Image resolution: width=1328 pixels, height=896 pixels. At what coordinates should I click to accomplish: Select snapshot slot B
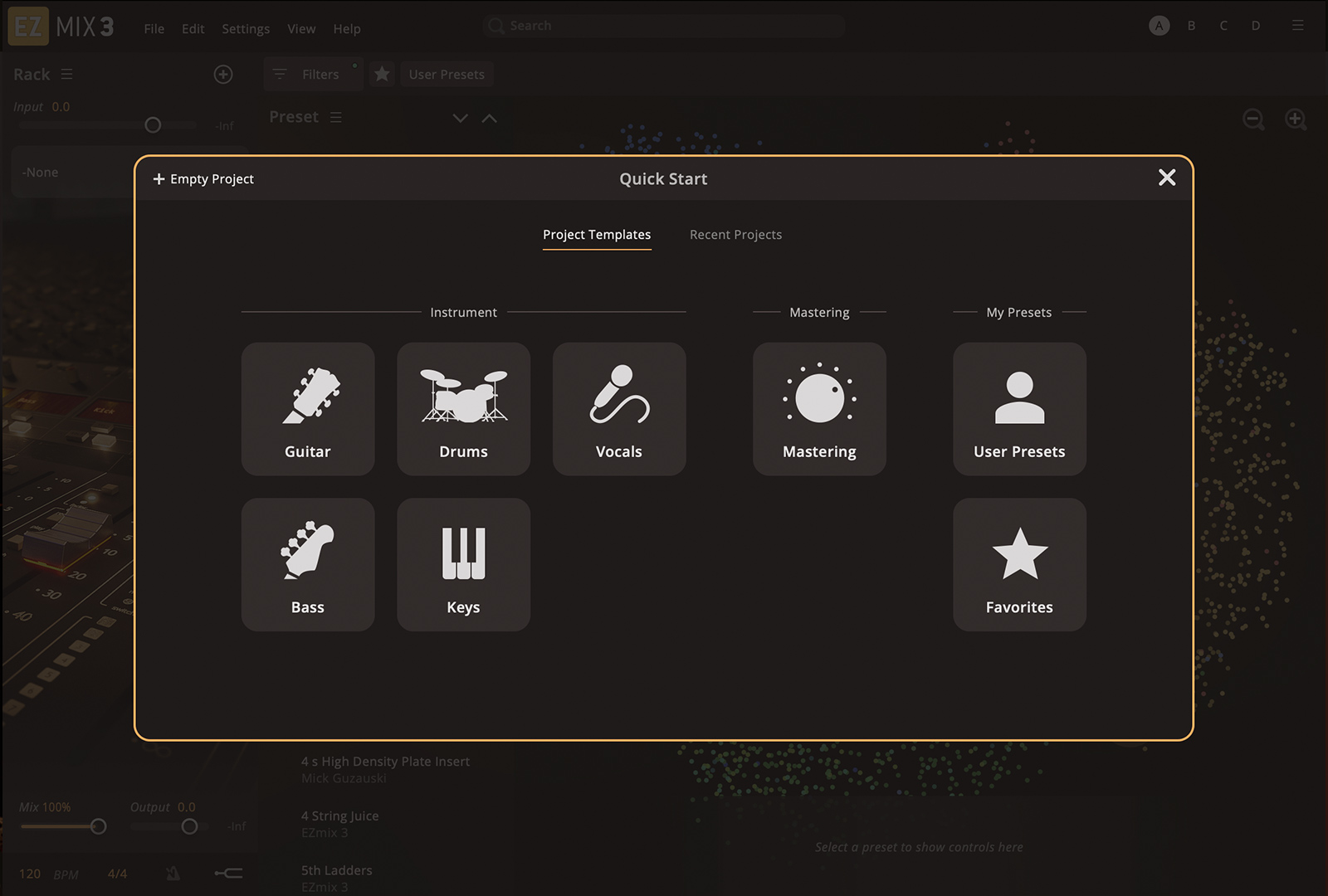point(1191,26)
